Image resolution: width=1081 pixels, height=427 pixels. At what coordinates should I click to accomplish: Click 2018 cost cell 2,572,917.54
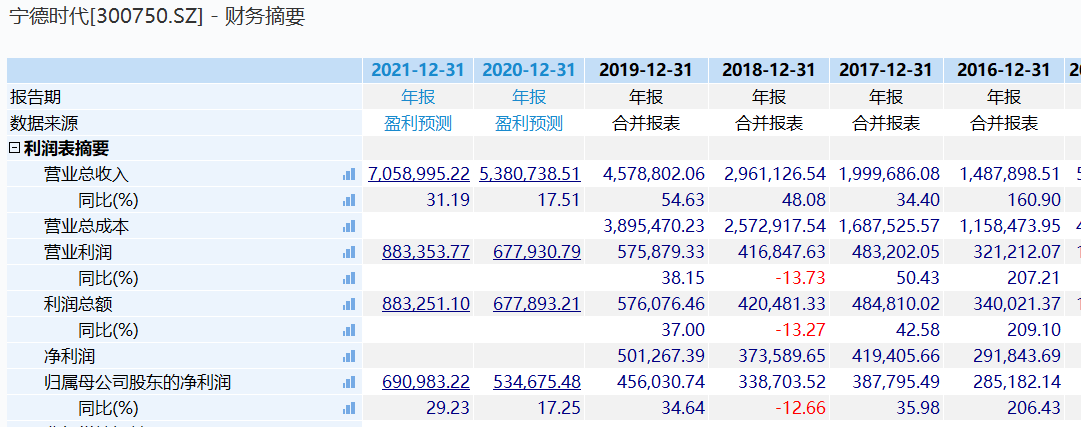(x=775, y=226)
